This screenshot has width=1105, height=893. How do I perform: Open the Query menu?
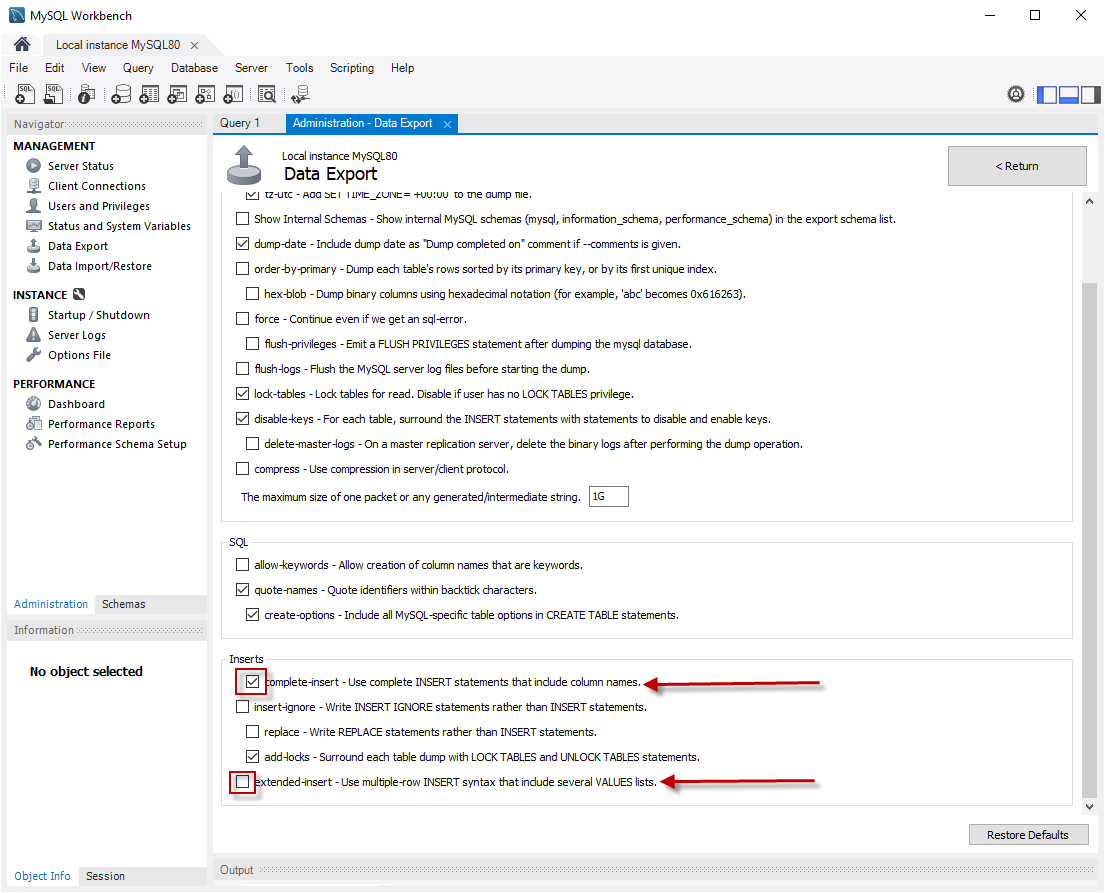(x=138, y=68)
